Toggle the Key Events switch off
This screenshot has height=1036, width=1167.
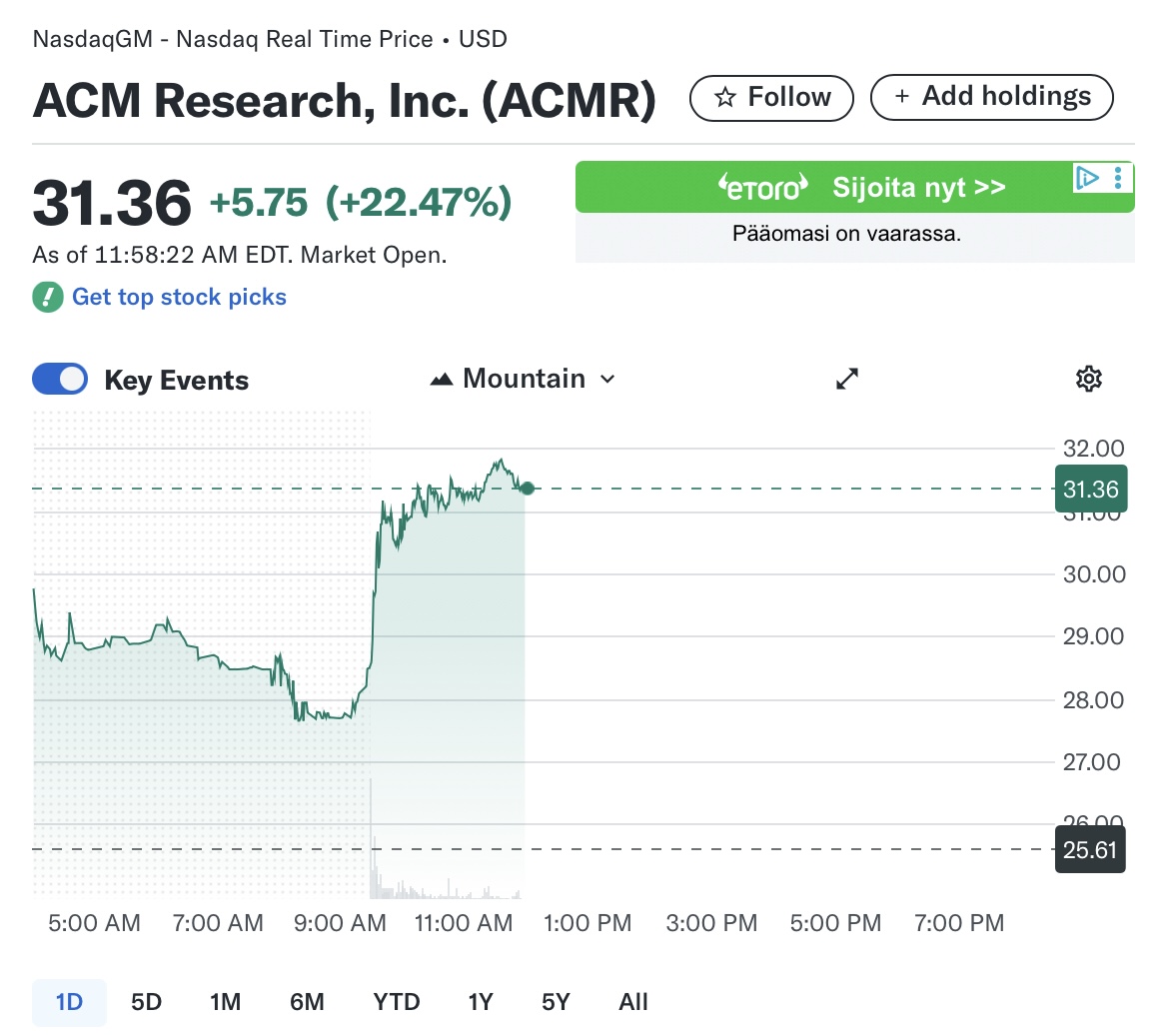pyautogui.click(x=60, y=379)
